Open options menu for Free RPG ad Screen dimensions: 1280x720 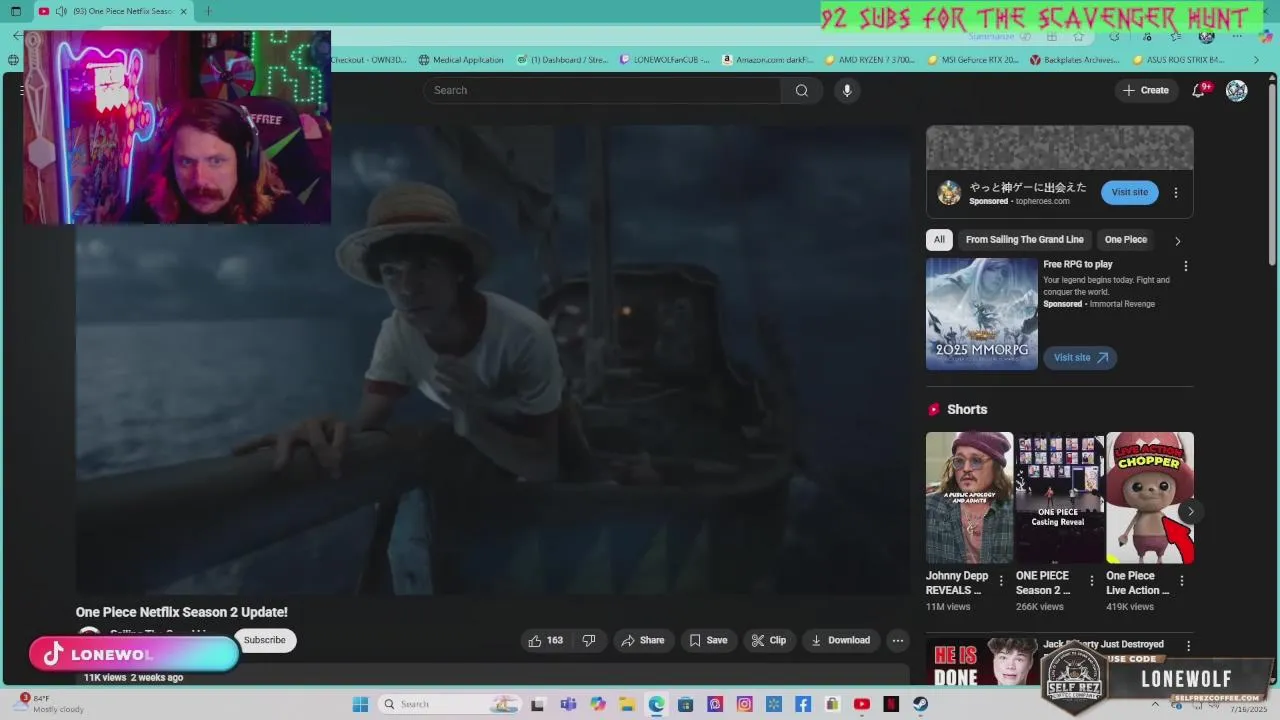(1186, 267)
